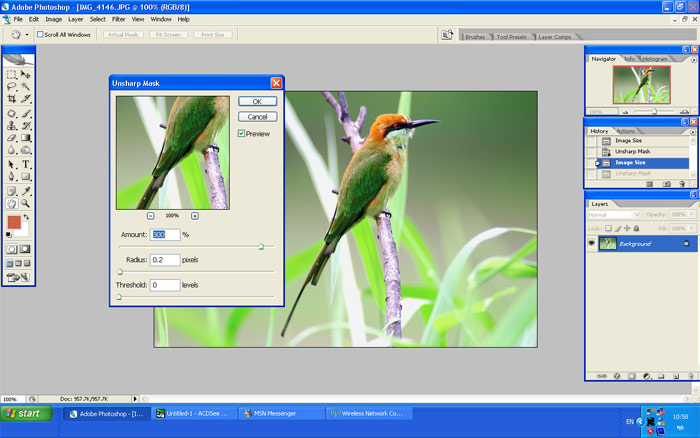Click the Actual Pixels button

[x=123, y=34]
